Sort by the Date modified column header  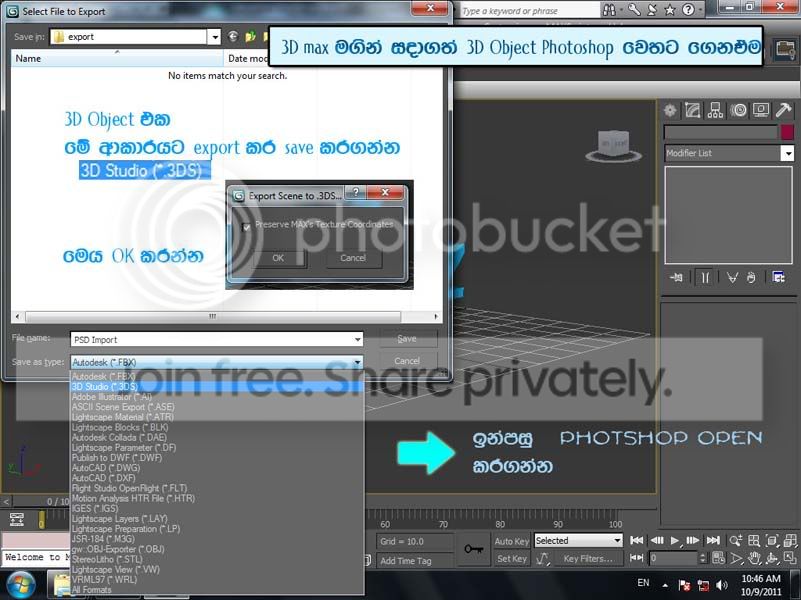[x=246, y=58]
